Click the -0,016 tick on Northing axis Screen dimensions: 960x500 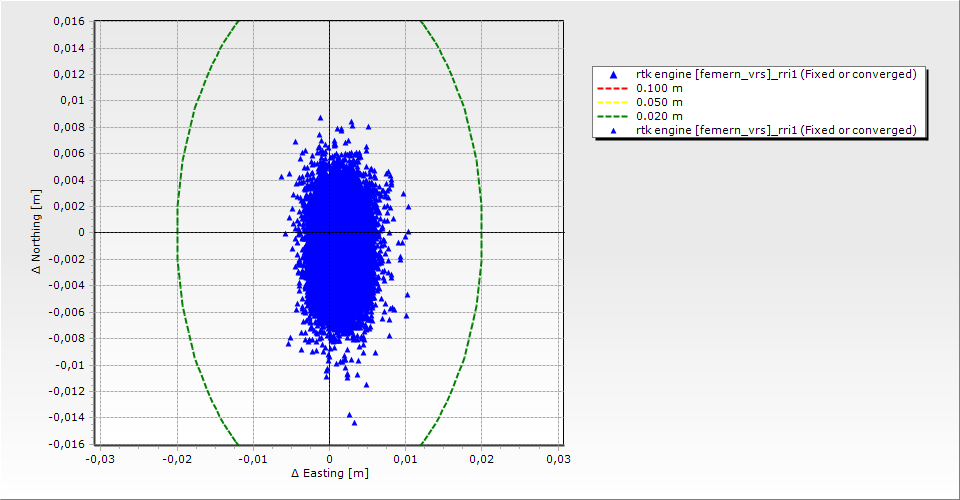pos(68,444)
